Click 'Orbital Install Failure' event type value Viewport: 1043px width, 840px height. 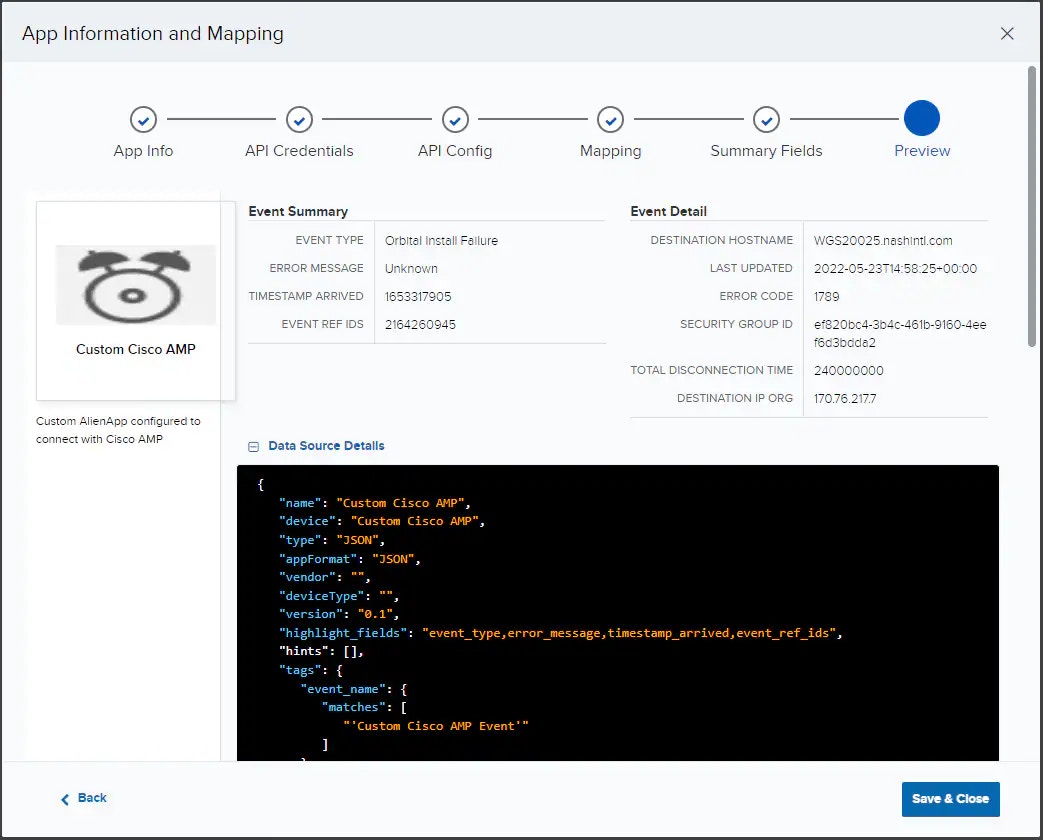point(441,241)
